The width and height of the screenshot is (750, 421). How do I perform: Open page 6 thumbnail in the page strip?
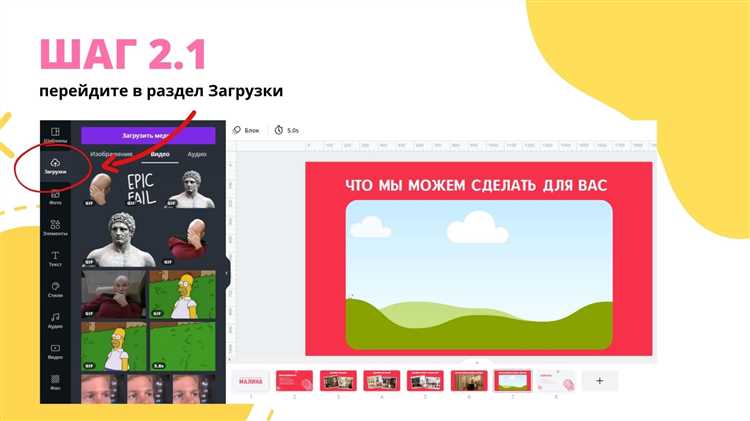click(469, 381)
